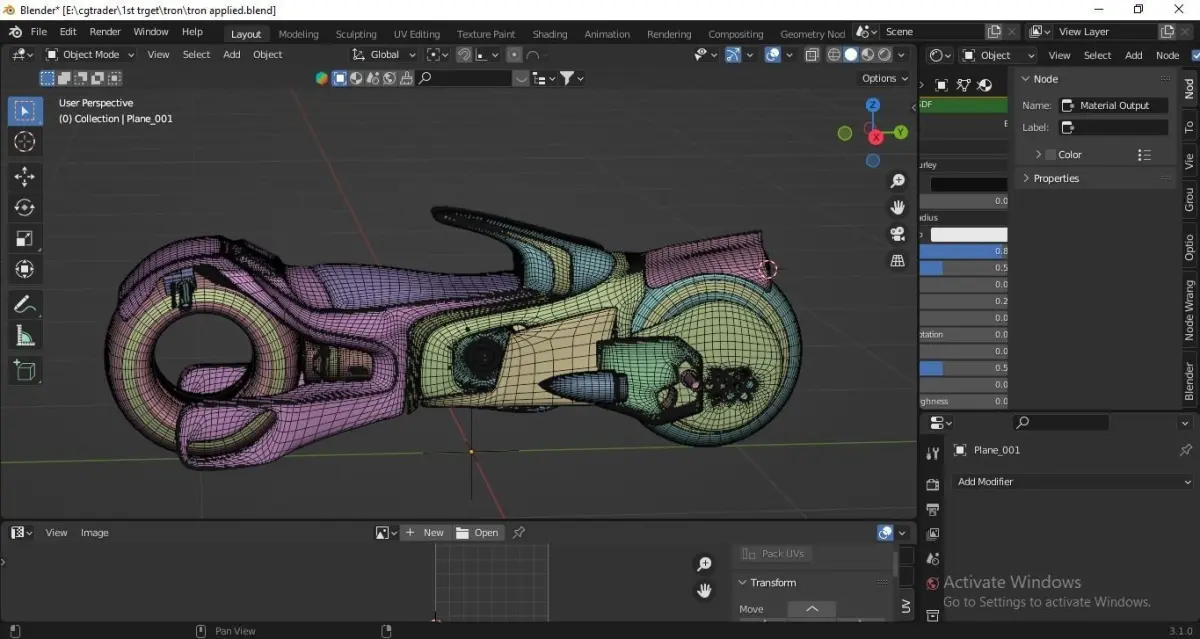The width and height of the screenshot is (1200, 639).
Task: Toggle viewport overlays button
Action: click(x=772, y=55)
